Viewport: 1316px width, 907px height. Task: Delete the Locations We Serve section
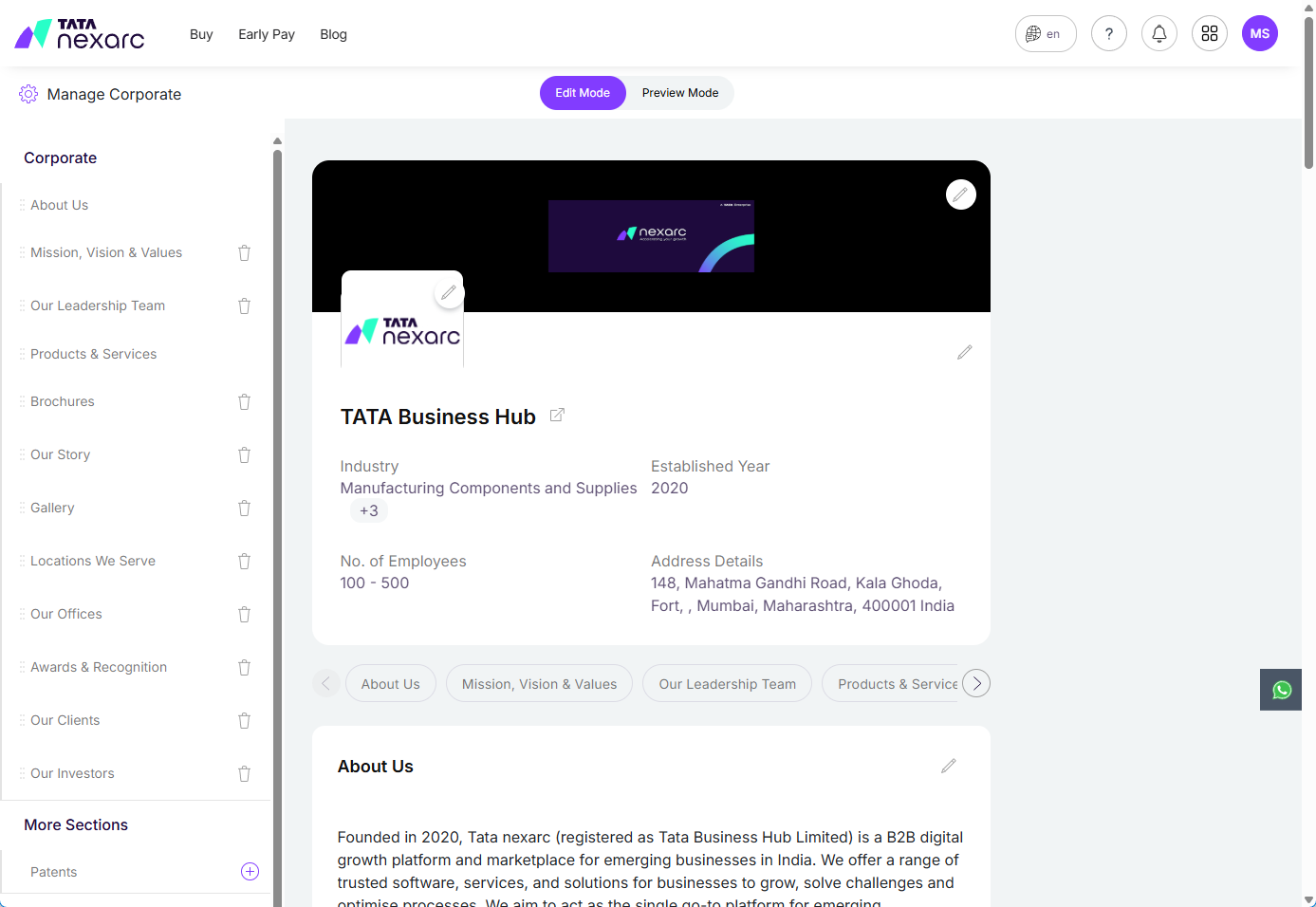[x=244, y=561]
